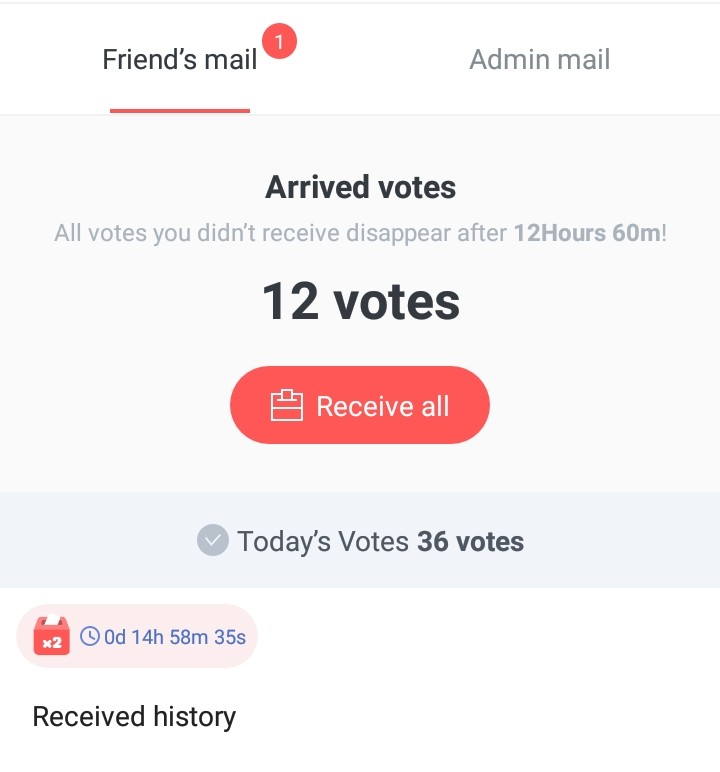Tap the large 12 votes count
The width and height of the screenshot is (720, 772).
(x=360, y=301)
